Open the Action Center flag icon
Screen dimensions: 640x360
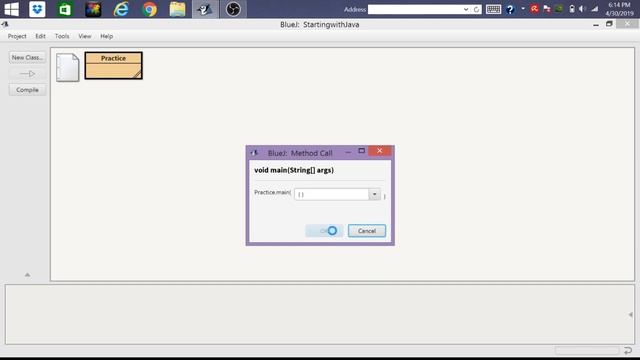click(547, 9)
